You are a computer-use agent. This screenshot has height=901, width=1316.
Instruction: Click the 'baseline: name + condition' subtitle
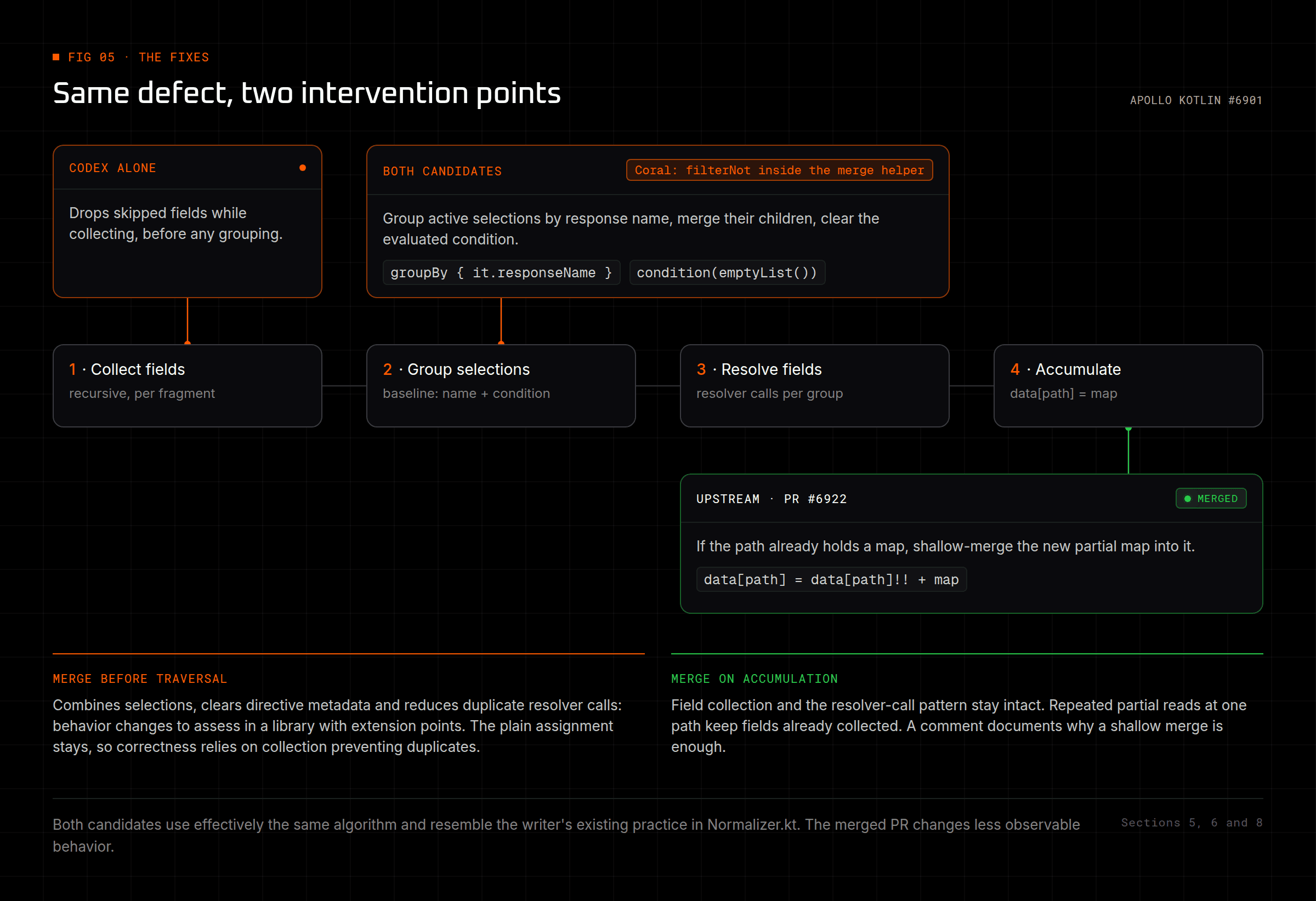point(466,394)
